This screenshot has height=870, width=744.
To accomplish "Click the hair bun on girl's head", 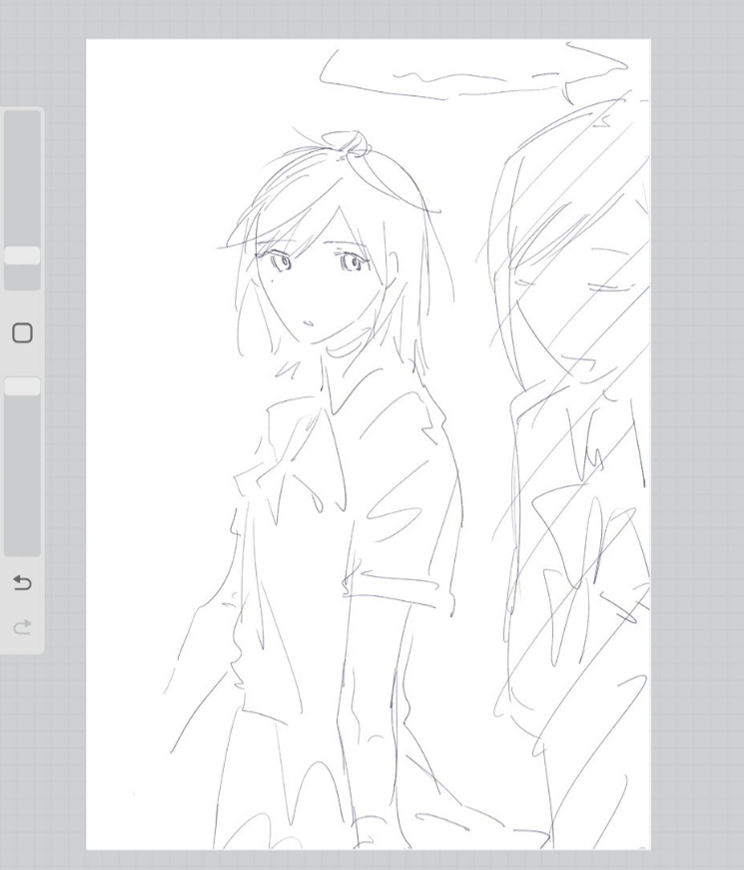I will [x=346, y=143].
